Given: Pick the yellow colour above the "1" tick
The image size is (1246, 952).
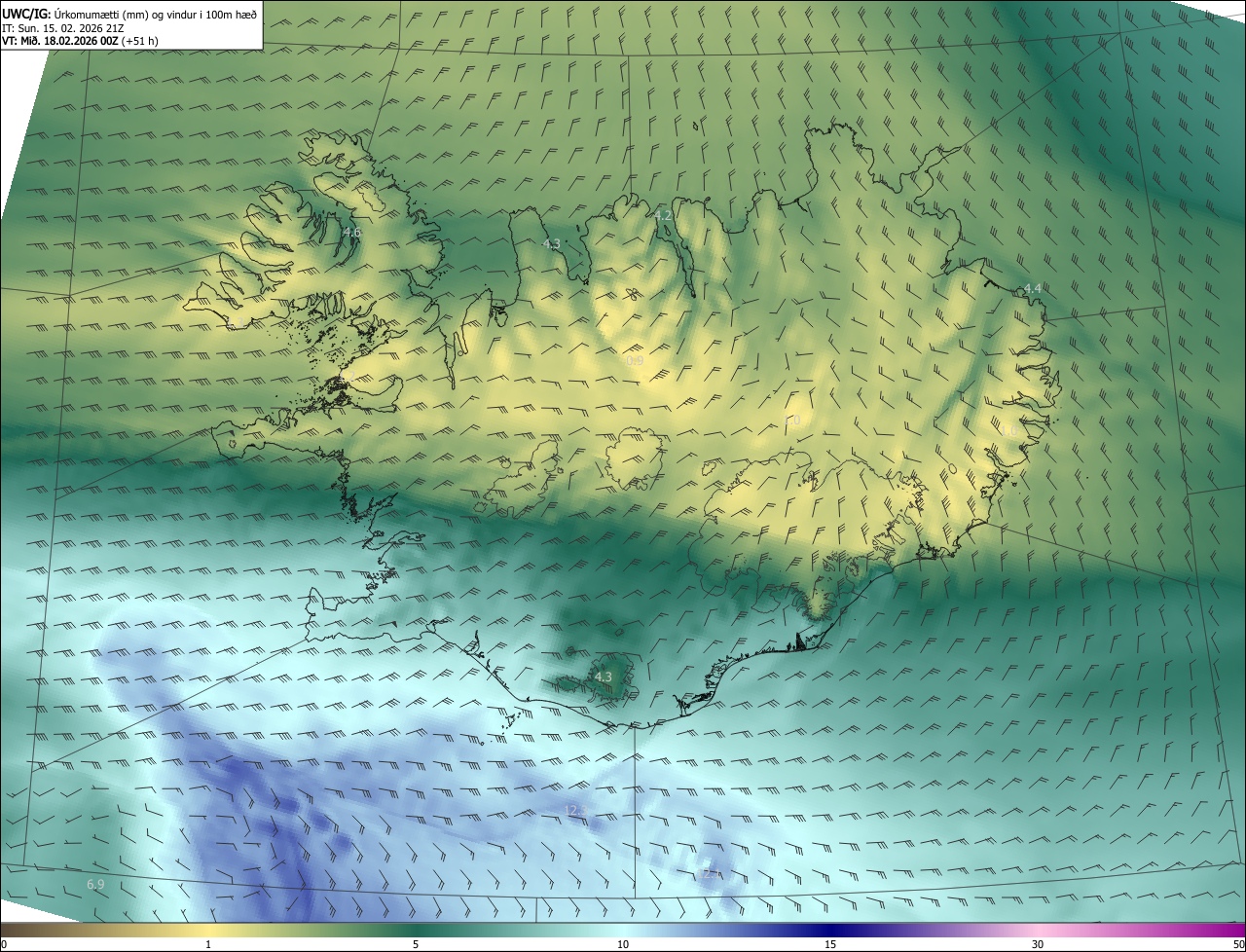Looking at the screenshot, I should (208, 930).
